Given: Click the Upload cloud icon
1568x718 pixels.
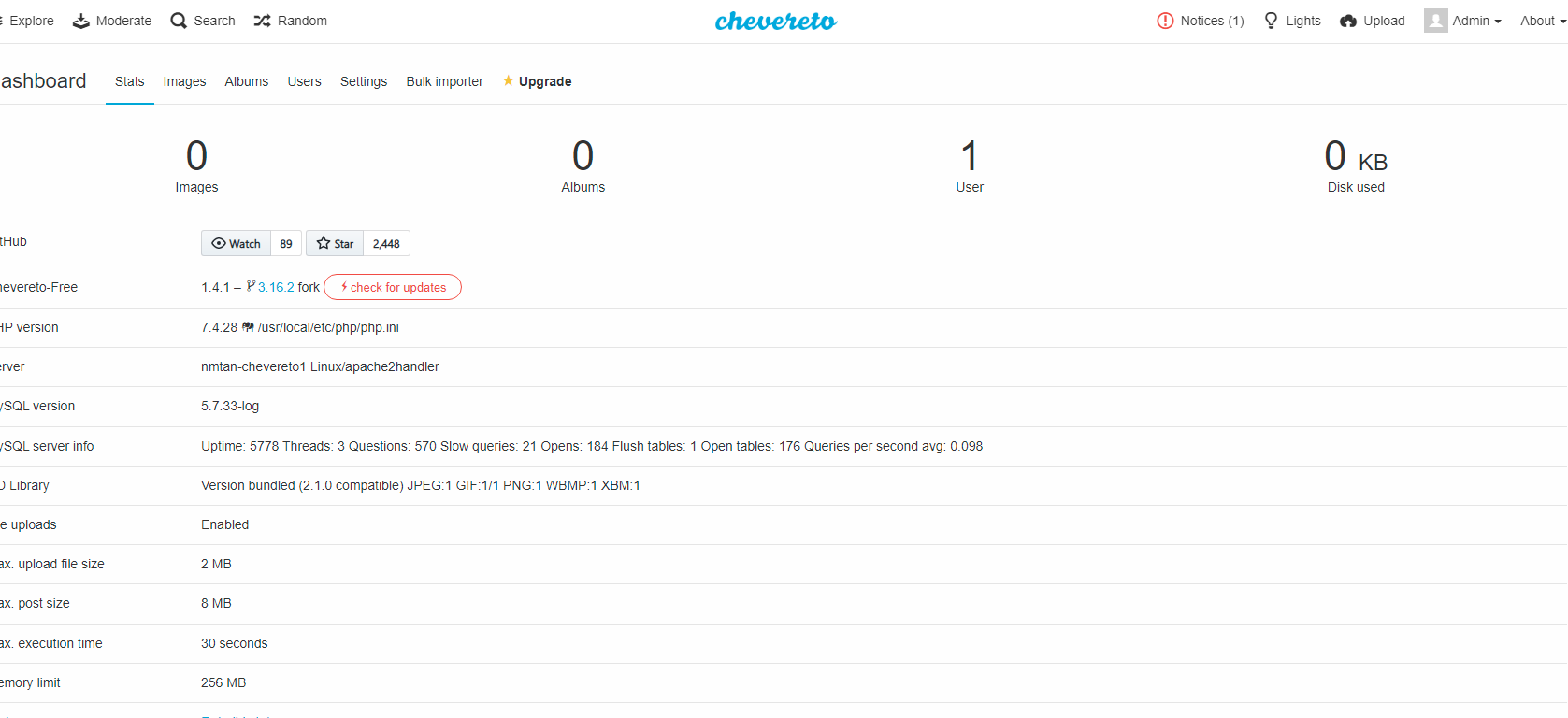Looking at the screenshot, I should (1348, 21).
